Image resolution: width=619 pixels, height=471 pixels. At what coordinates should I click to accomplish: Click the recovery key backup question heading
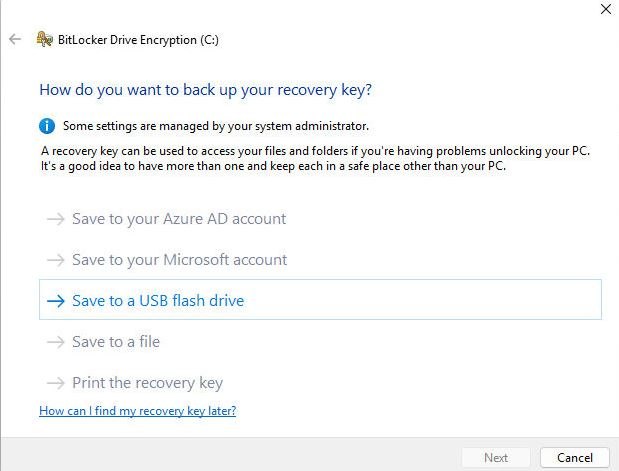(x=205, y=90)
